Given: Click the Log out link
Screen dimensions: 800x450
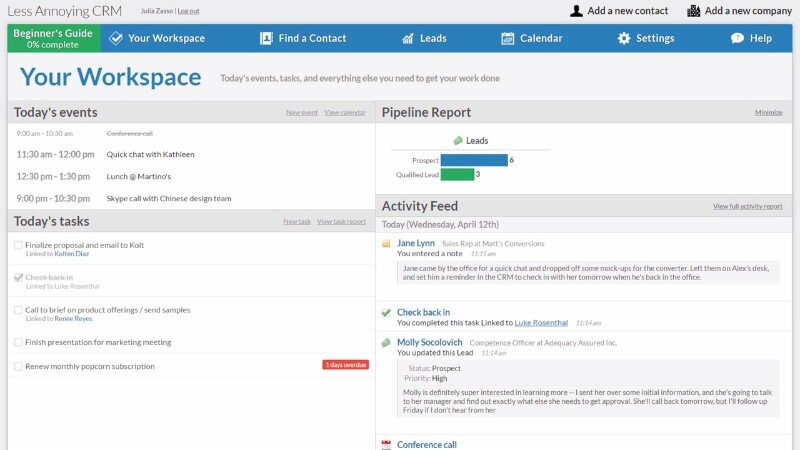Looking at the screenshot, I should [188, 11].
